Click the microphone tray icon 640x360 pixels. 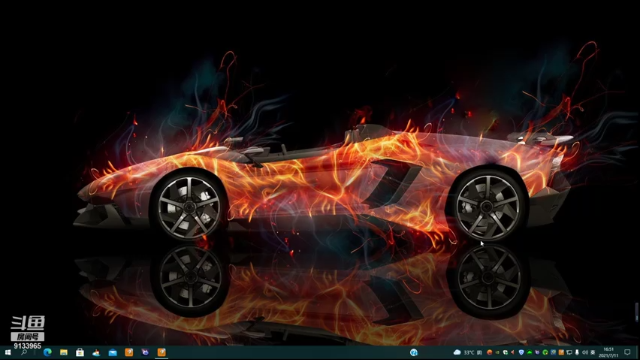click(577, 352)
